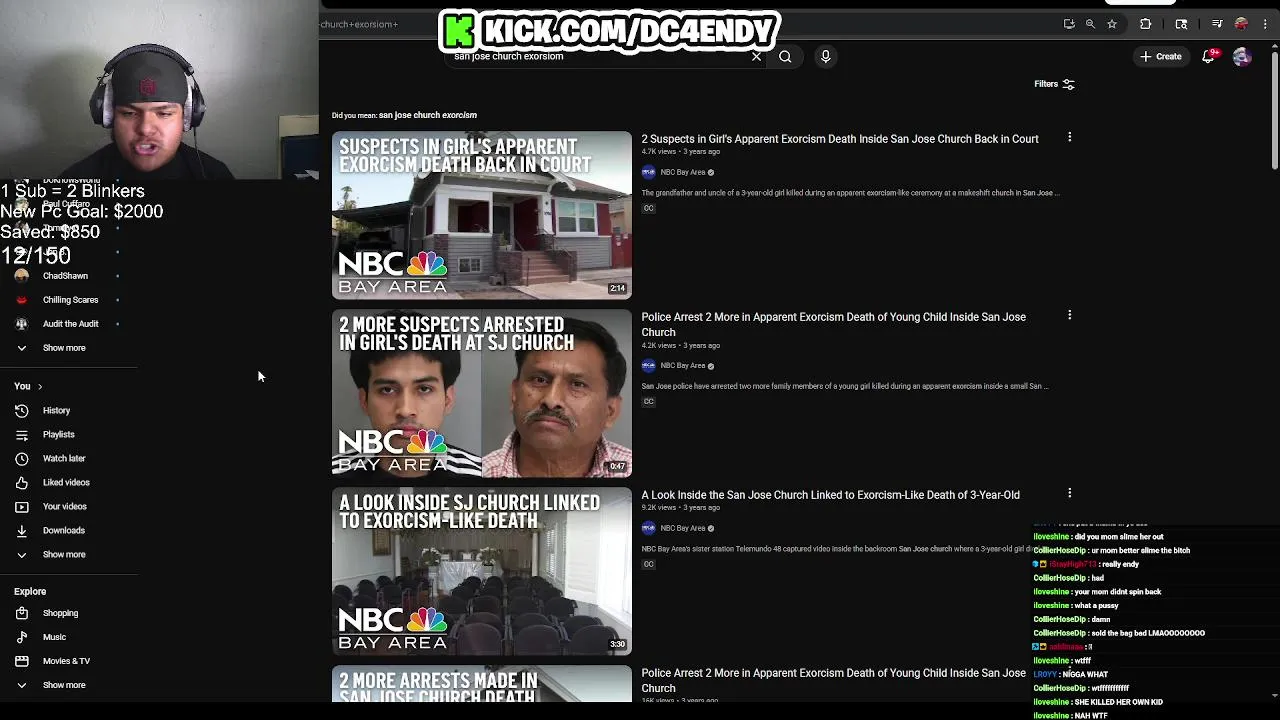1280x720 pixels.
Task: Click the browser tab search toolbar icon
Action: pos(1181,24)
